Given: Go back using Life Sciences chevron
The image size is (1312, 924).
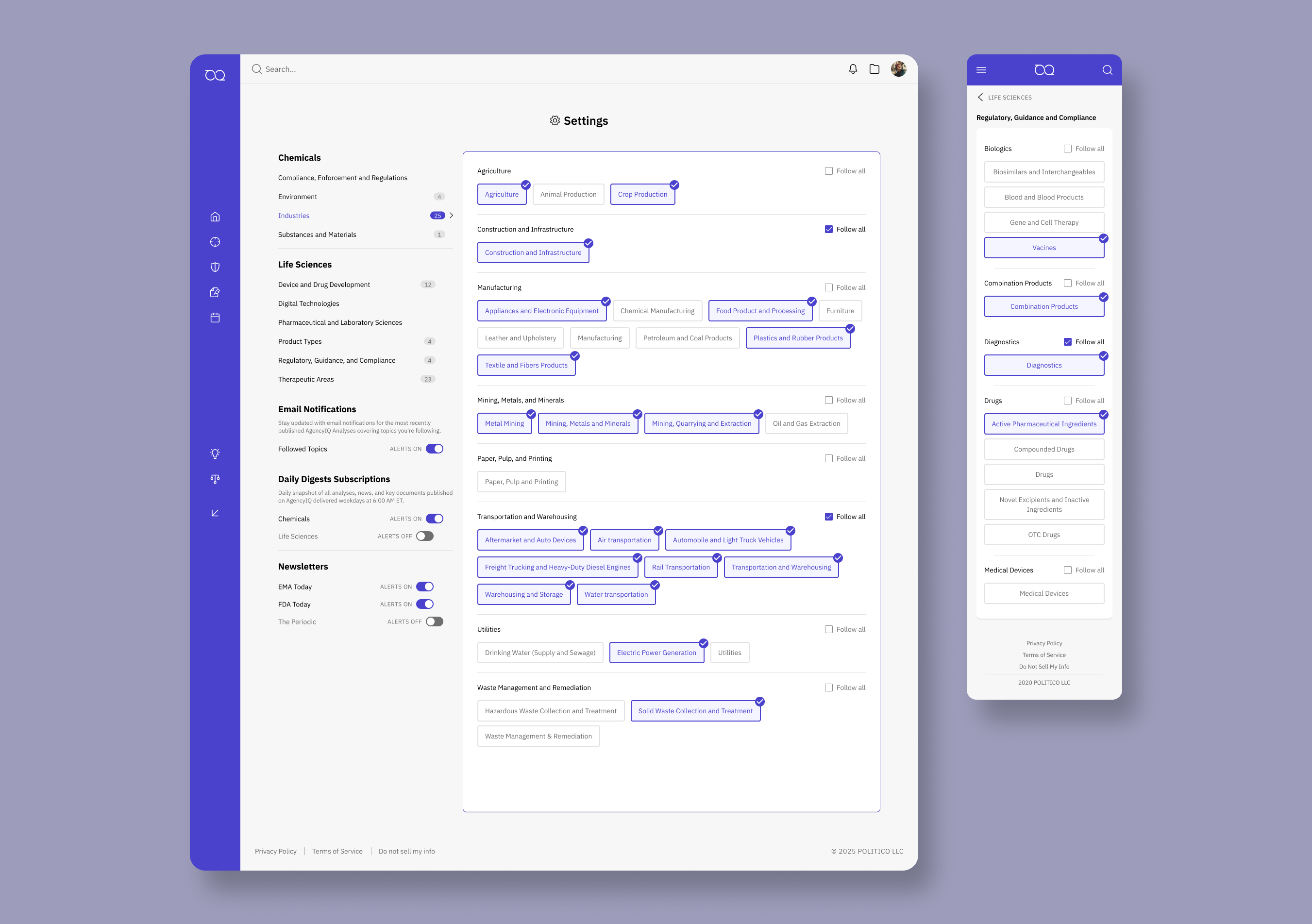Looking at the screenshot, I should click(x=980, y=97).
